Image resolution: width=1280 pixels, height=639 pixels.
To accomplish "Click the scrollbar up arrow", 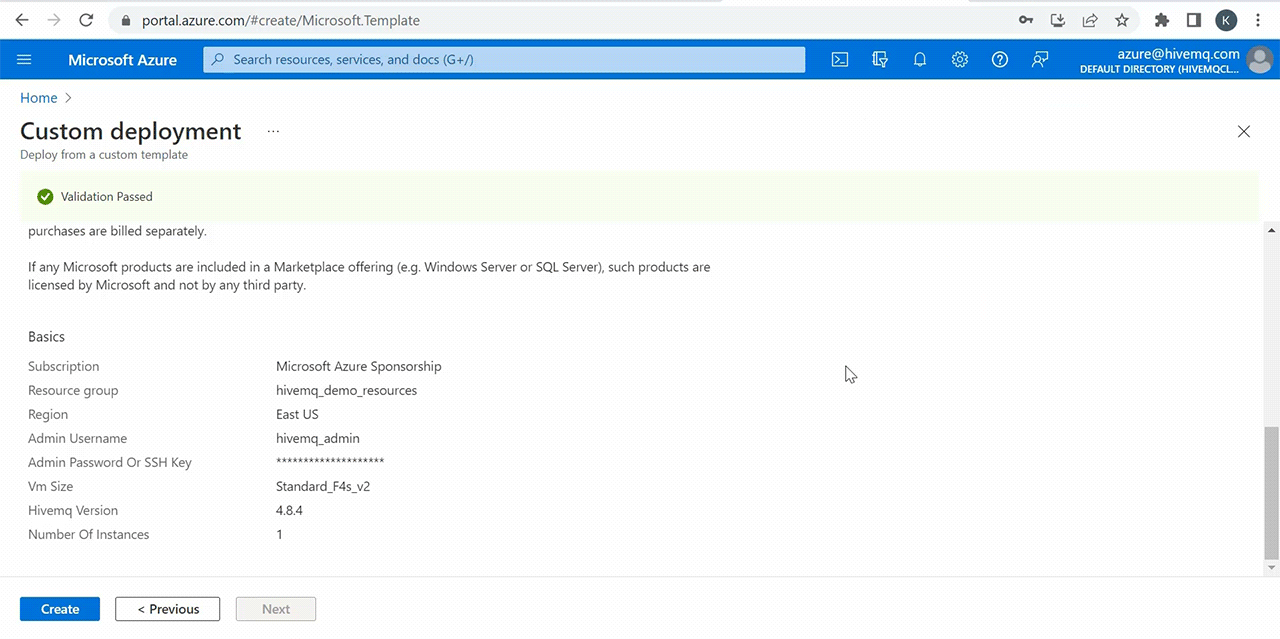I will (1271, 230).
